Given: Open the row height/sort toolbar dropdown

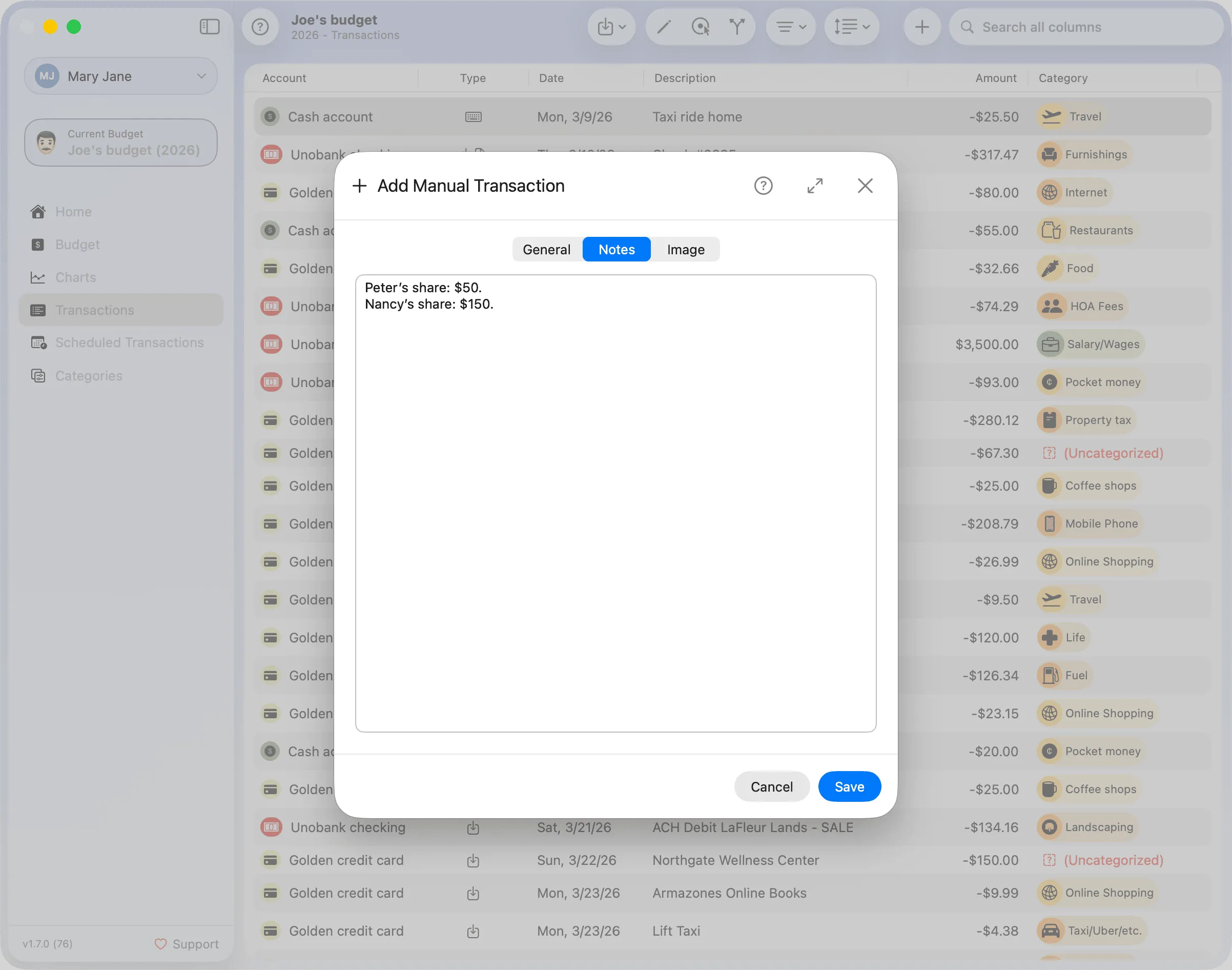Looking at the screenshot, I should [852, 27].
